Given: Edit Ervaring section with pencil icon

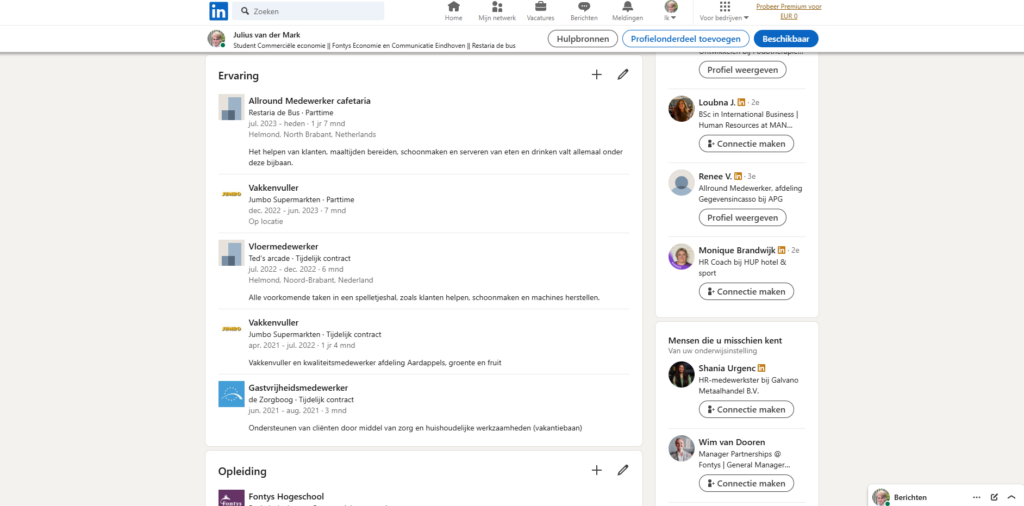Looking at the screenshot, I should pyautogui.click(x=623, y=74).
